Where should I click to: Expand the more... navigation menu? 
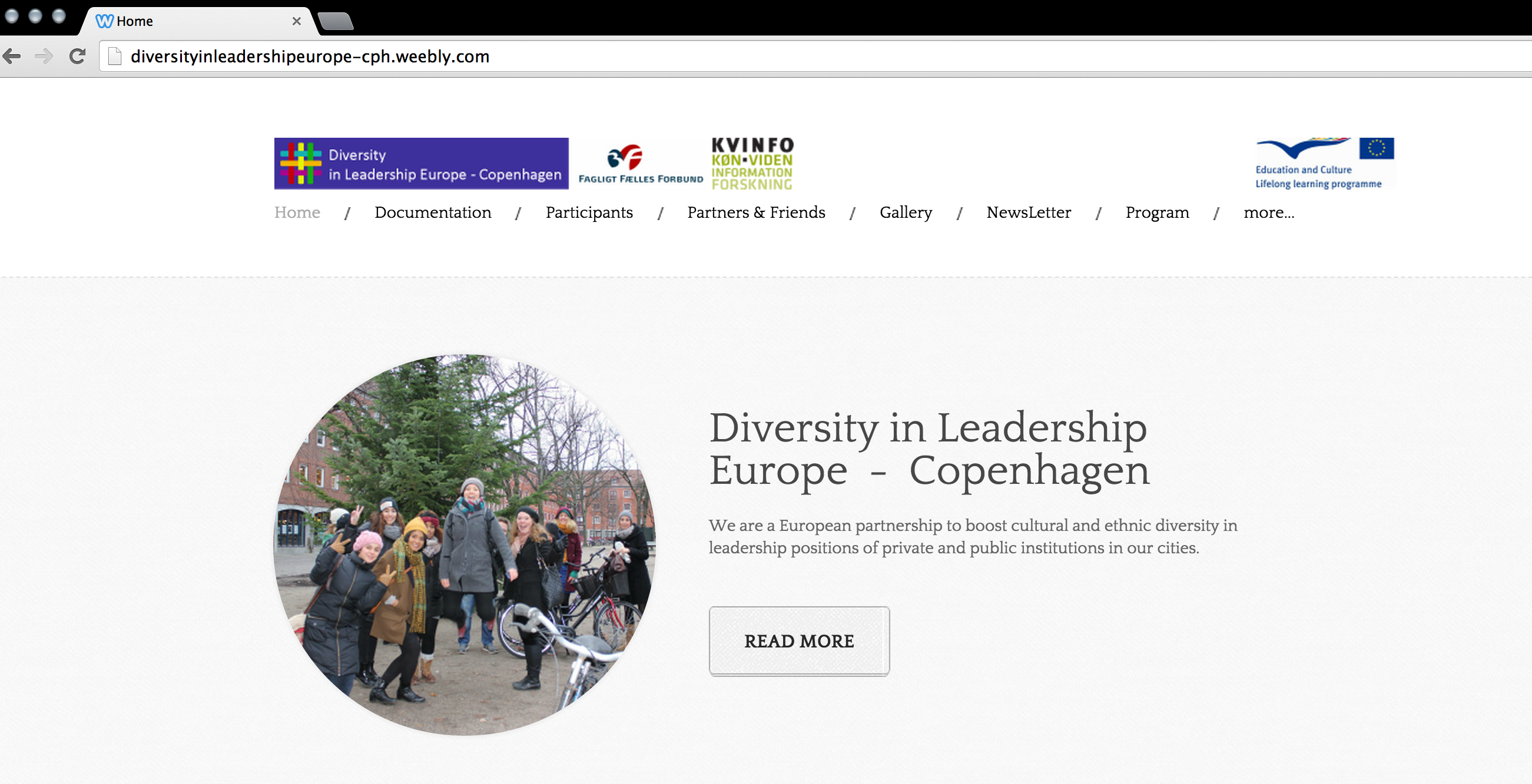click(x=1269, y=212)
